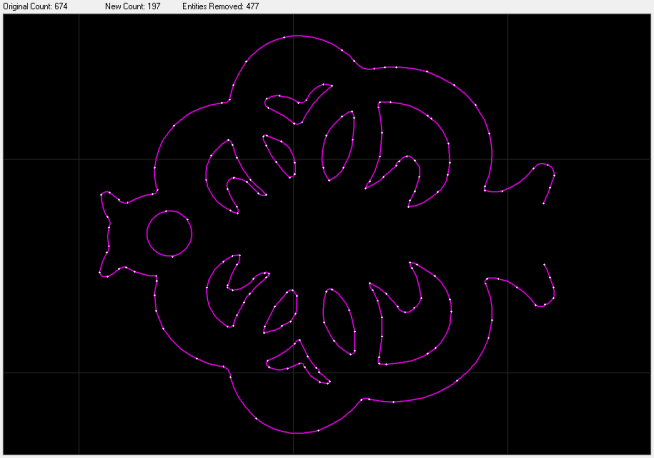Image resolution: width=654 pixels, height=458 pixels.
Task: Click the 'New Count: 197' label
Action: point(133,6)
